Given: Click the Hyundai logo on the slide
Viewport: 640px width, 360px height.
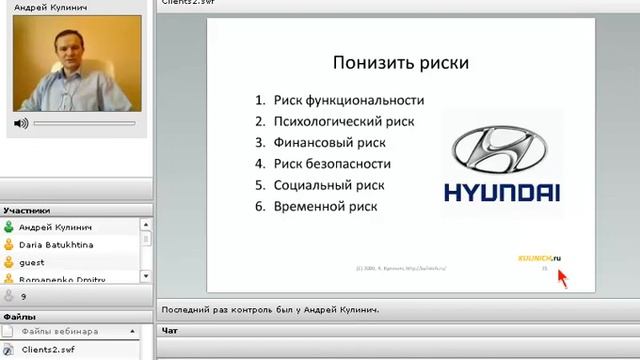Looking at the screenshot, I should point(502,163).
